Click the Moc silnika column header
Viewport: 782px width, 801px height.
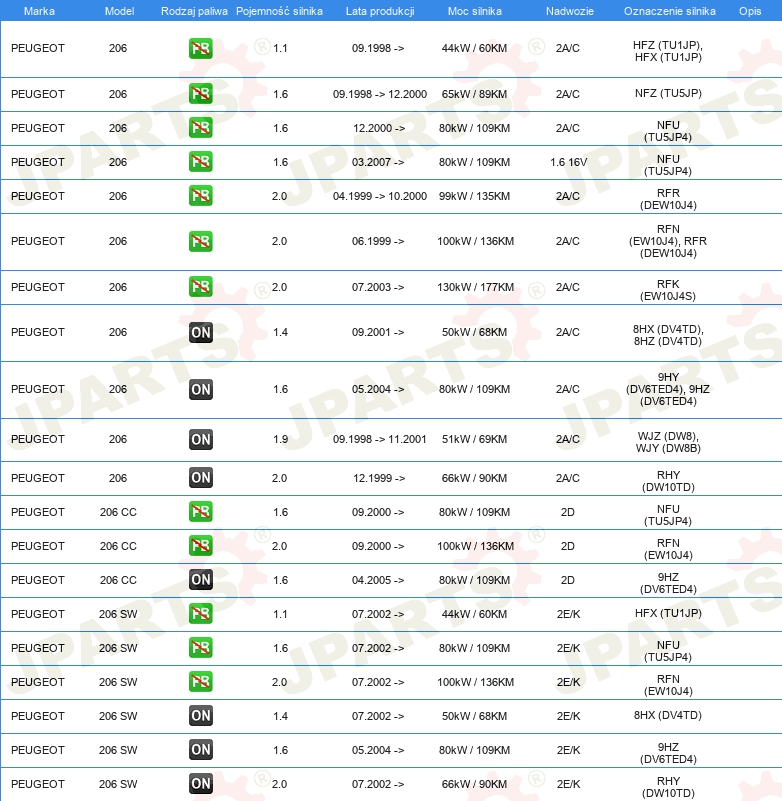475,11
